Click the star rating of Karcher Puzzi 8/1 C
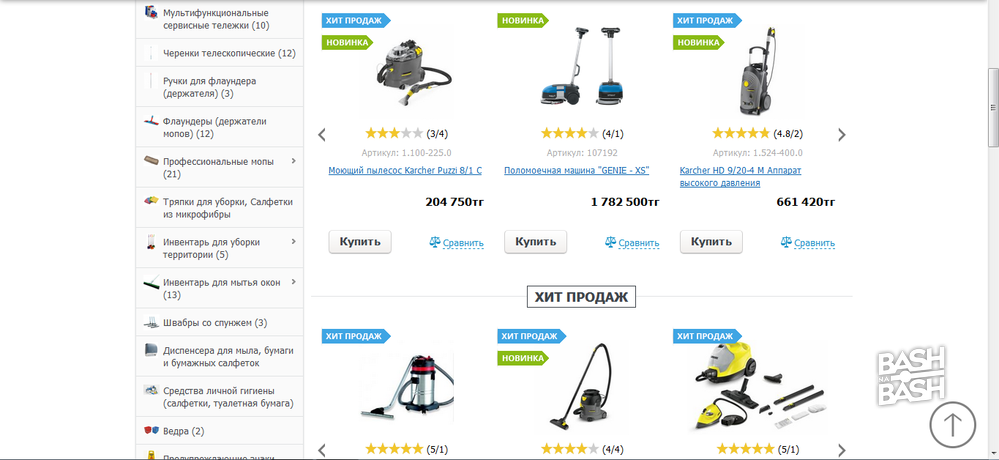The image size is (999, 460). [394, 134]
